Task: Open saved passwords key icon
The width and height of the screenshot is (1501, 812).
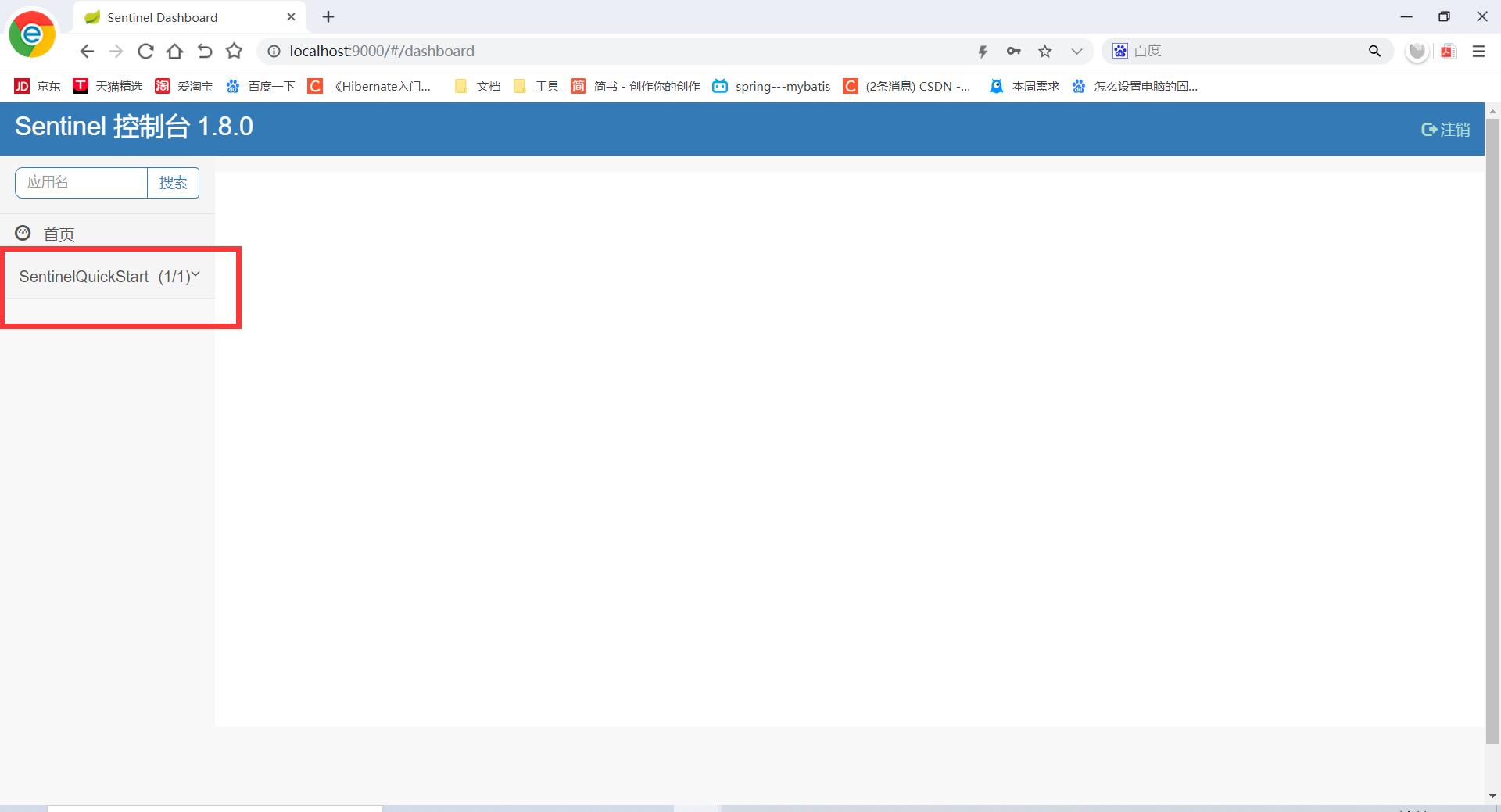Action: 1014,52
